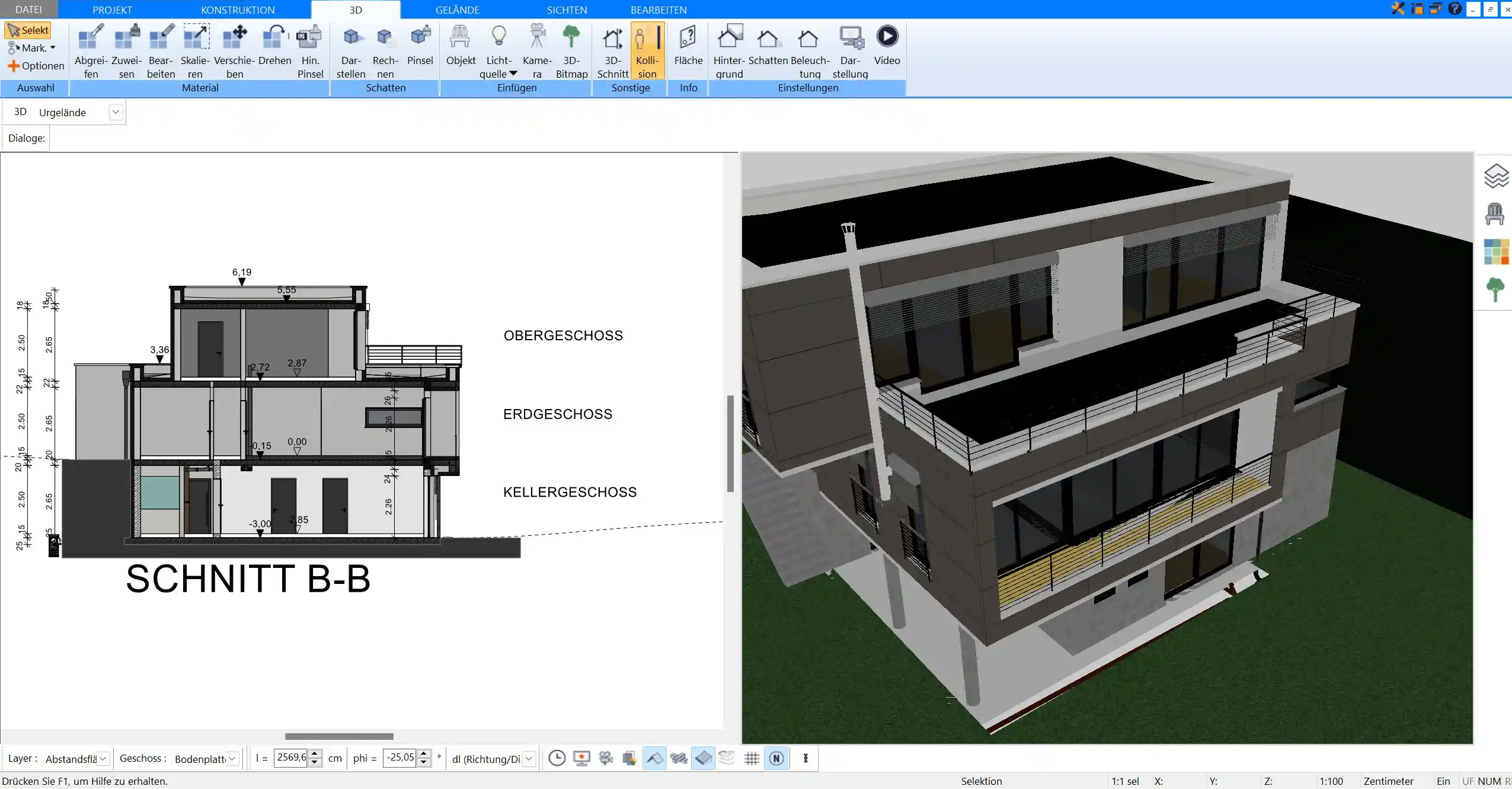Screen dimensions: 1512x789
Task: Click the GELÄNDE menu tab
Action: (x=457, y=9)
